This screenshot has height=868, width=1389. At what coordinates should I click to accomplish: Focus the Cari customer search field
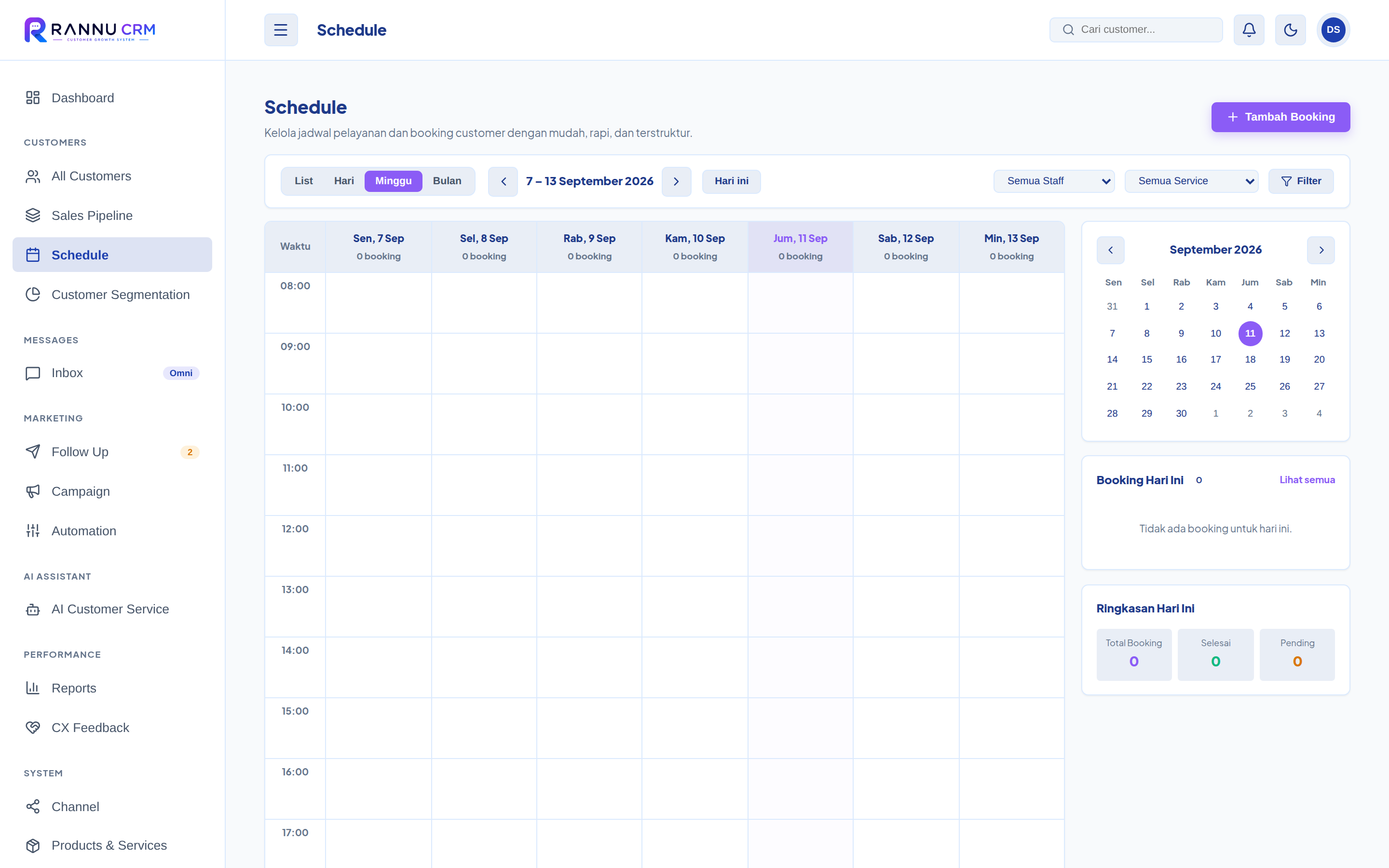pos(1136,30)
